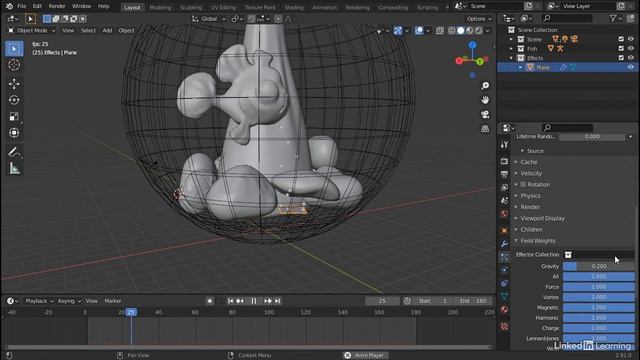Expand the Cache panel
The width and height of the screenshot is (640, 360).
(x=529, y=162)
